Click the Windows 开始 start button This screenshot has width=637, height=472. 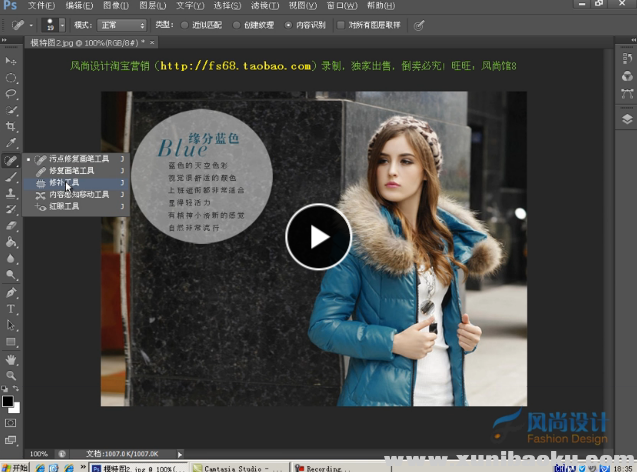point(14,467)
